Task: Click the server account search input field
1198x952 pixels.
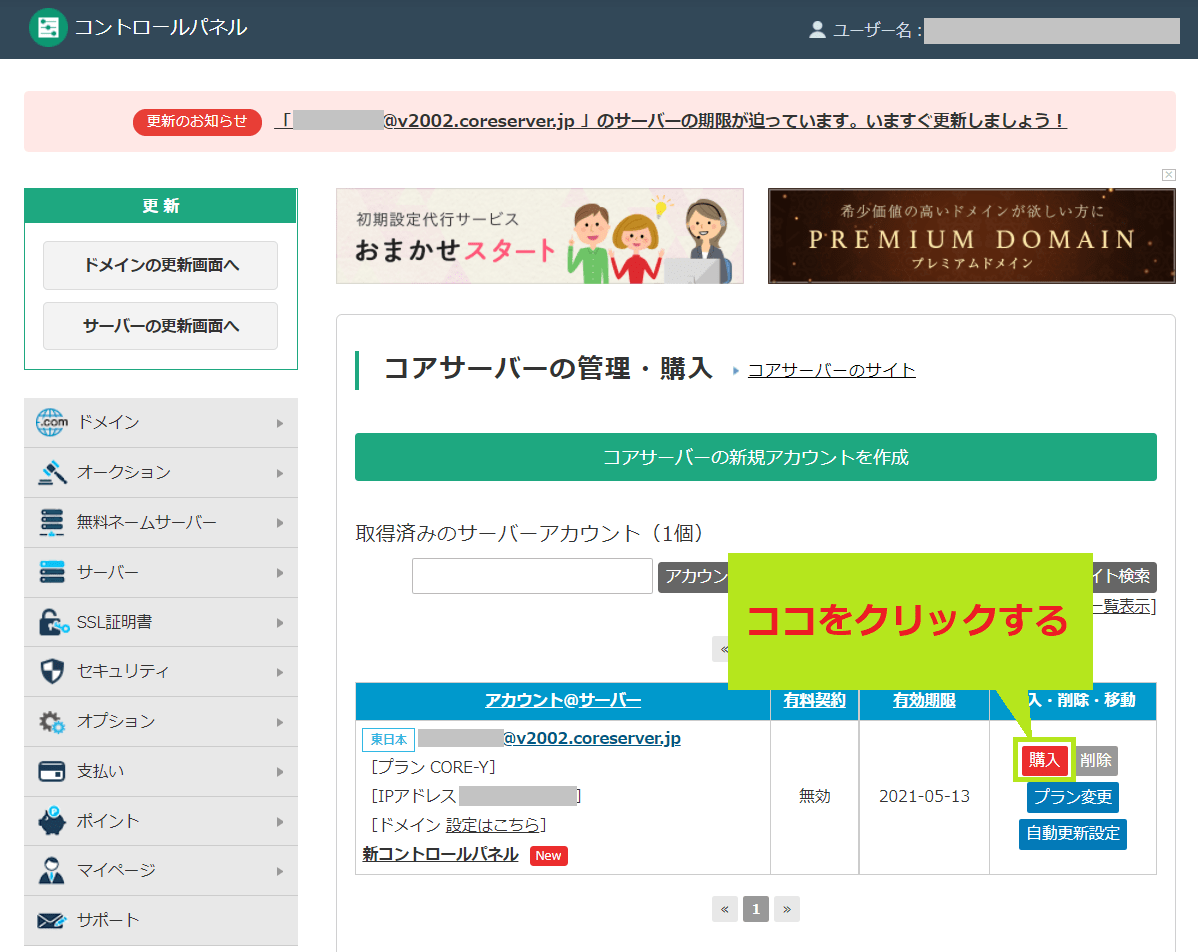Action: (x=531, y=576)
